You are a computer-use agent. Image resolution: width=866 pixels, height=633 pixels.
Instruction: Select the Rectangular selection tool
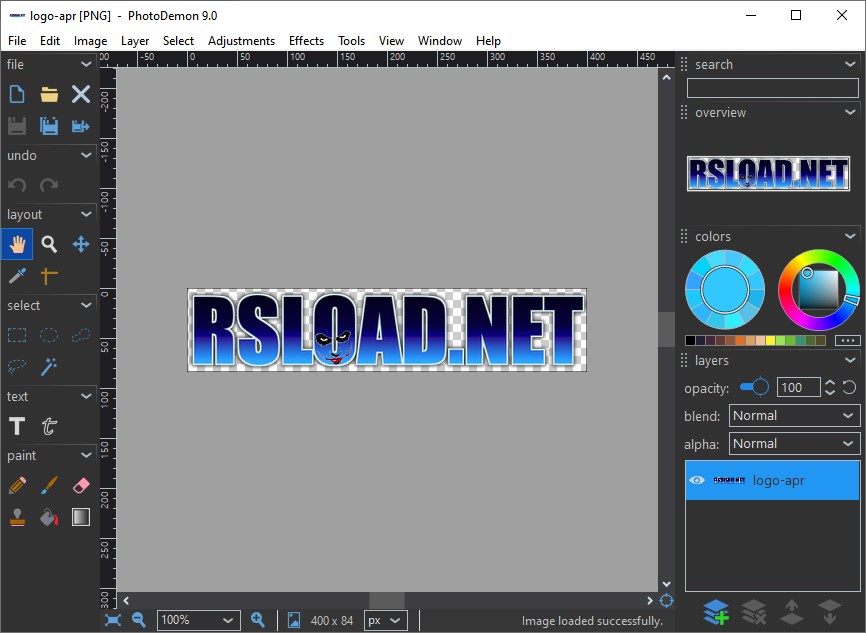tap(17, 335)
